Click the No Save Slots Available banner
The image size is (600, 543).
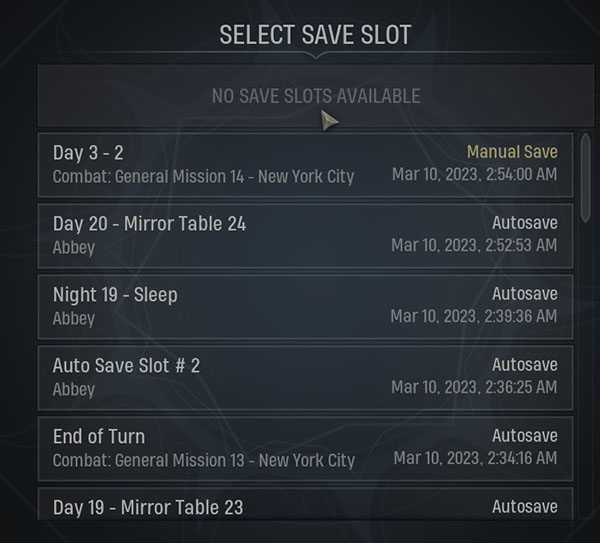point(316,96)
